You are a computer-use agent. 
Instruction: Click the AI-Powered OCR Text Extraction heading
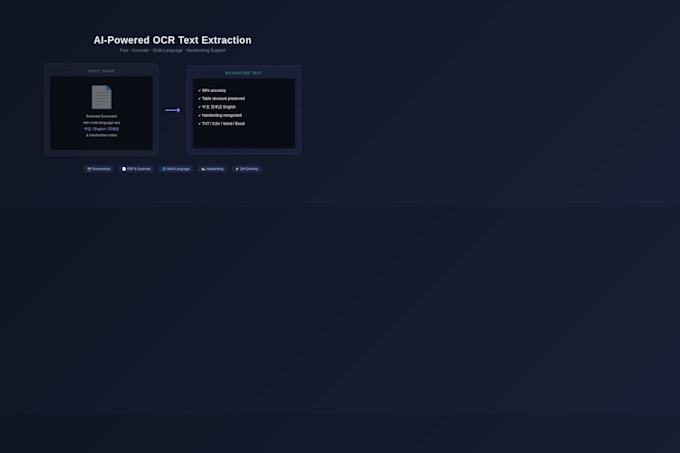(x=173, y=40)
